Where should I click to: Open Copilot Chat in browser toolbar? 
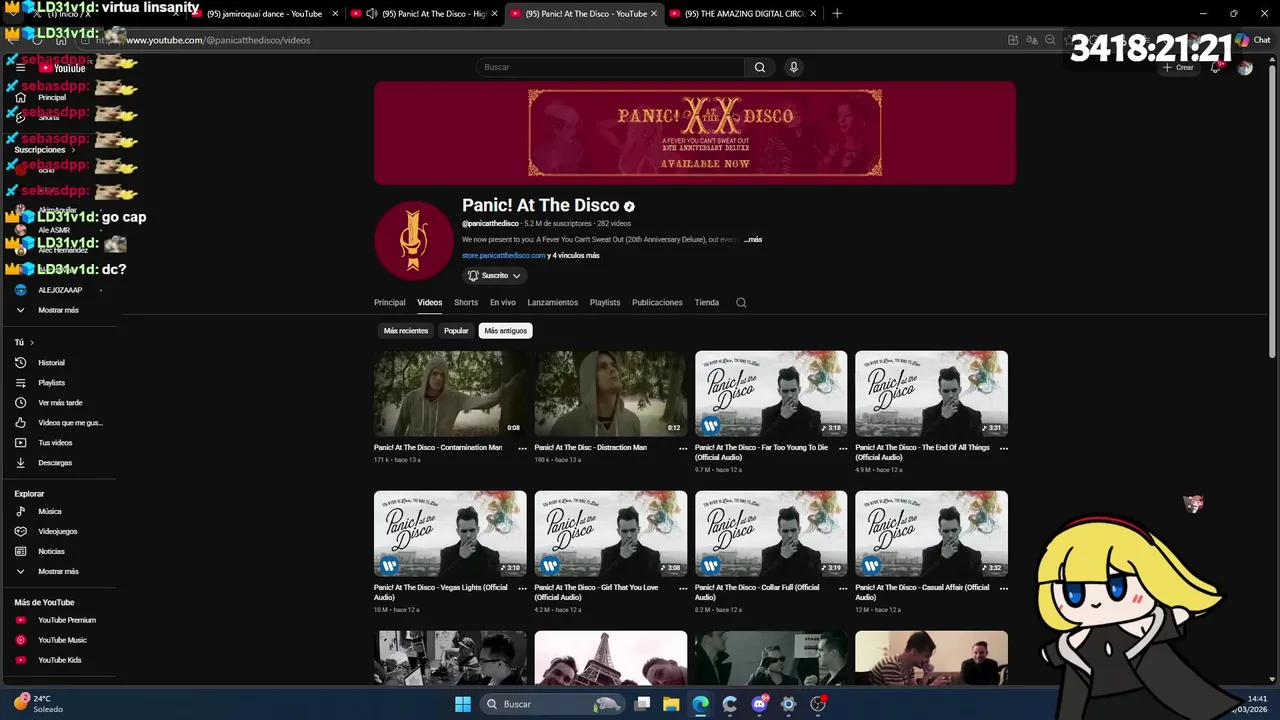[1253, 40]
